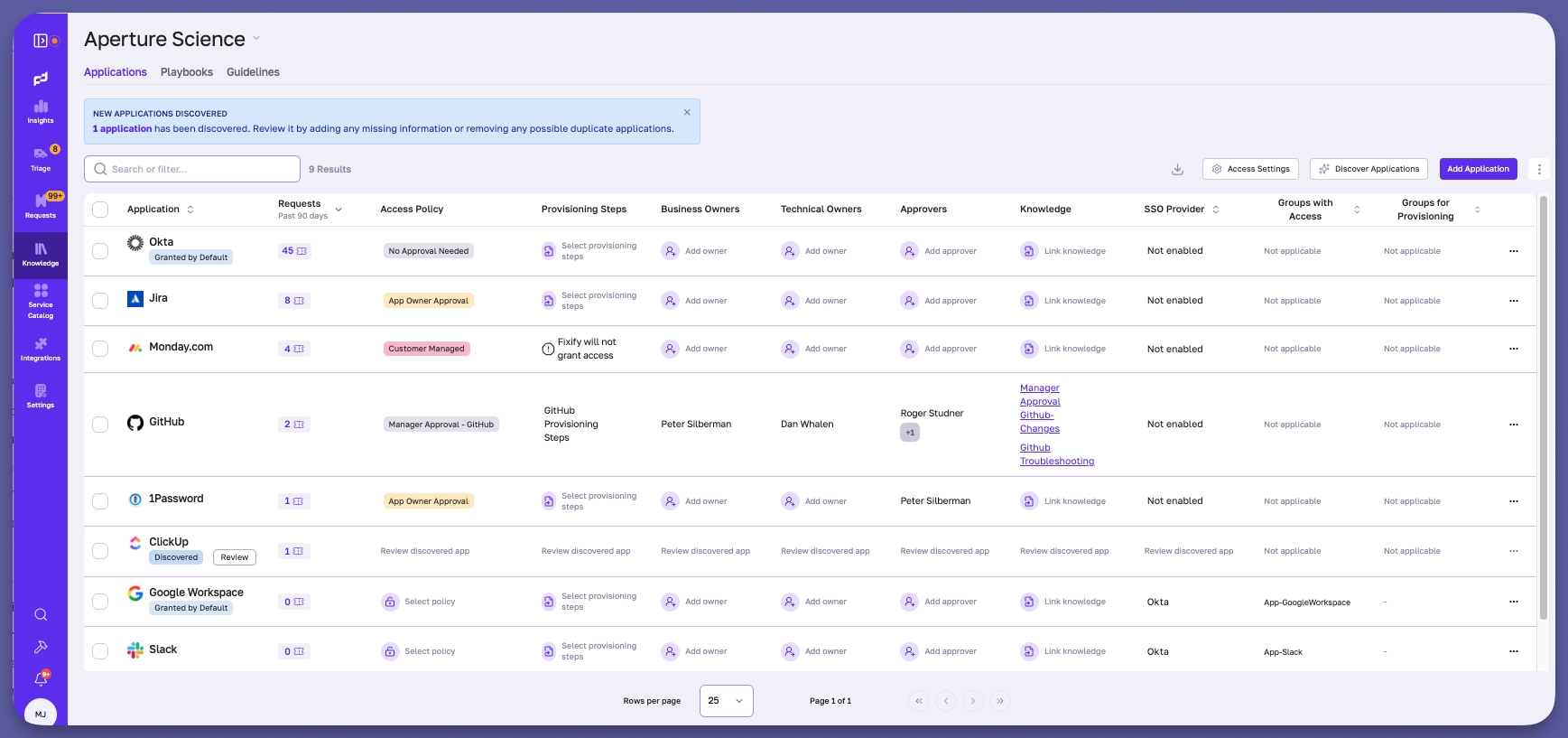This screenshot has width=1568, height=738.
Task: Click the Discover Applications button
Action: (x=1369, y=169)
